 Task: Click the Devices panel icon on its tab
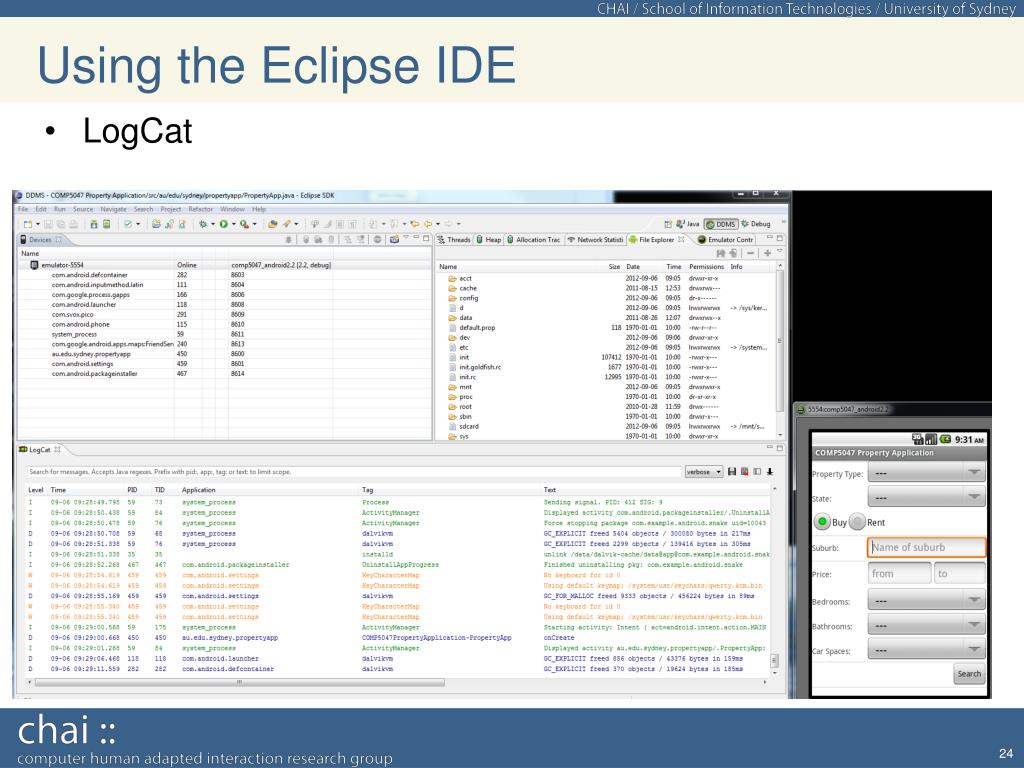24,240
